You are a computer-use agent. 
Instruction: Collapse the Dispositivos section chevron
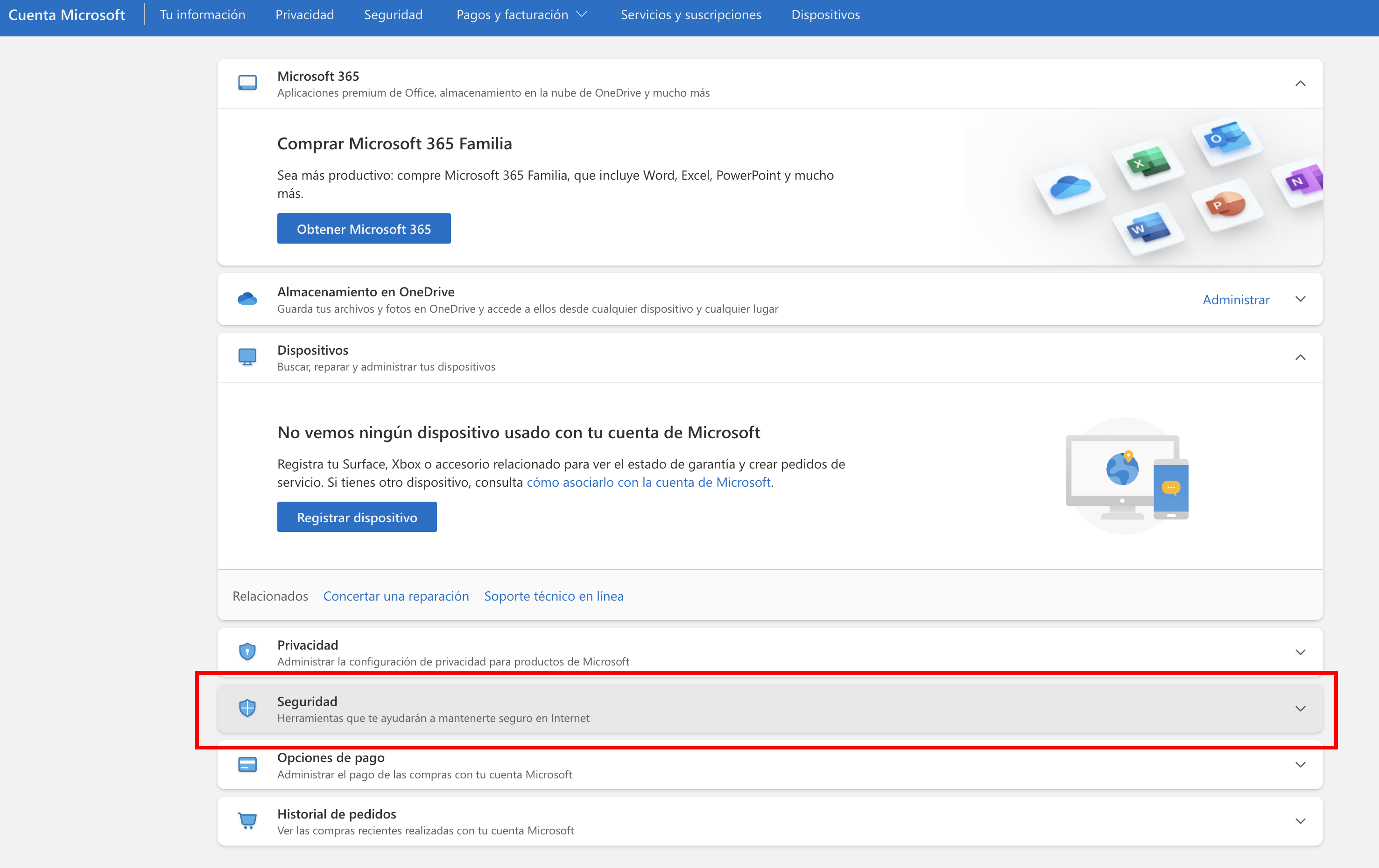[x=1300, y=358]
